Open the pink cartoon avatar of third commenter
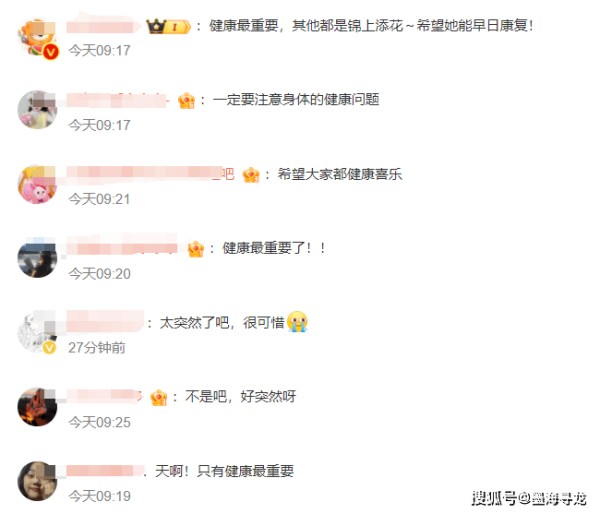This screenshot has height=514, width=600. tap(38, 184)
